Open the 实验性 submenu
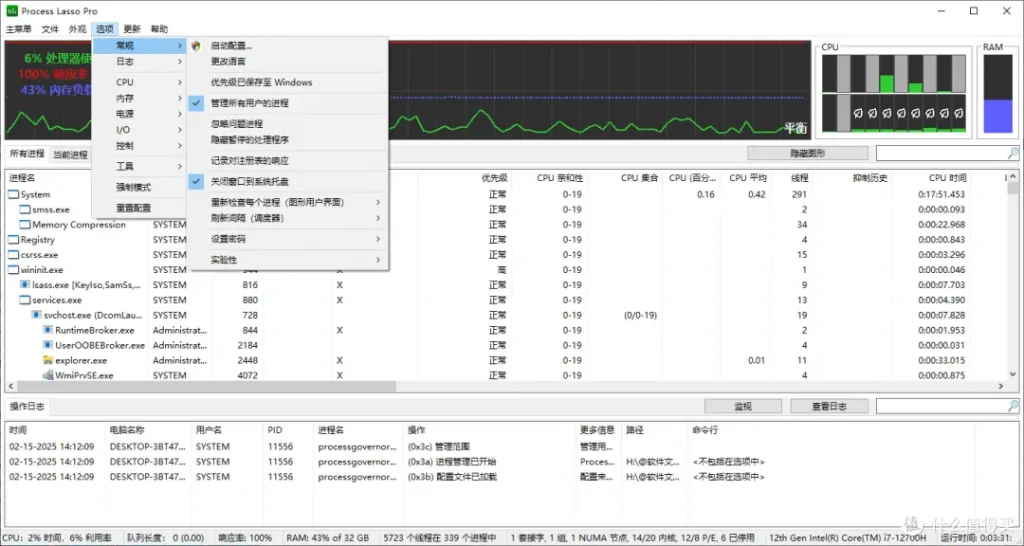 pos(288,260)
